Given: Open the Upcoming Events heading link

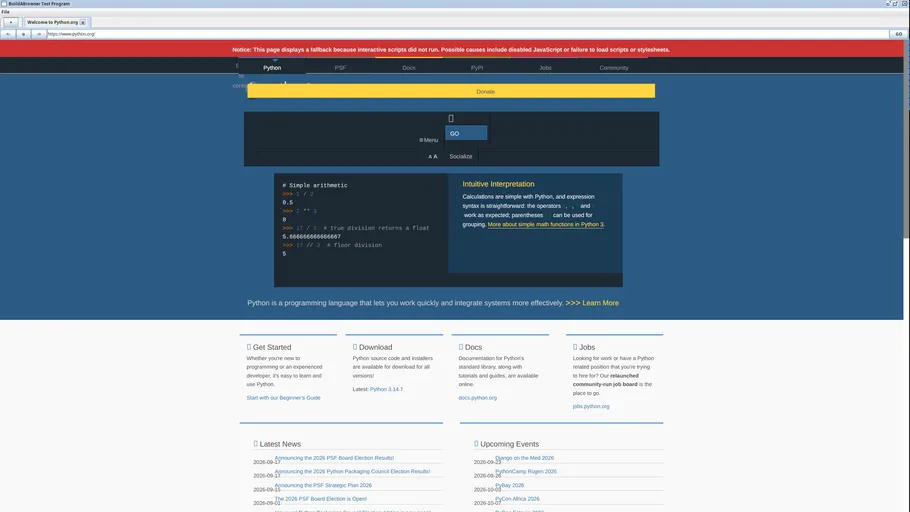Looking at the screenshot, I should click(x=510, y=444).
